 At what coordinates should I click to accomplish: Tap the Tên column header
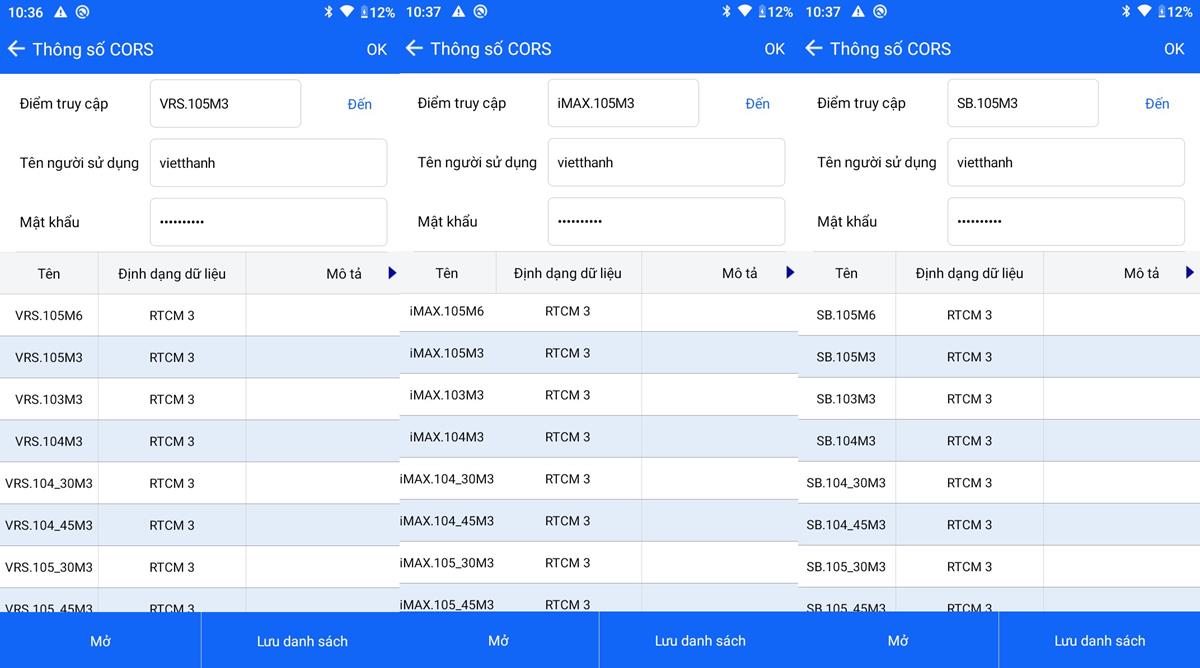[x=48, y=272]
